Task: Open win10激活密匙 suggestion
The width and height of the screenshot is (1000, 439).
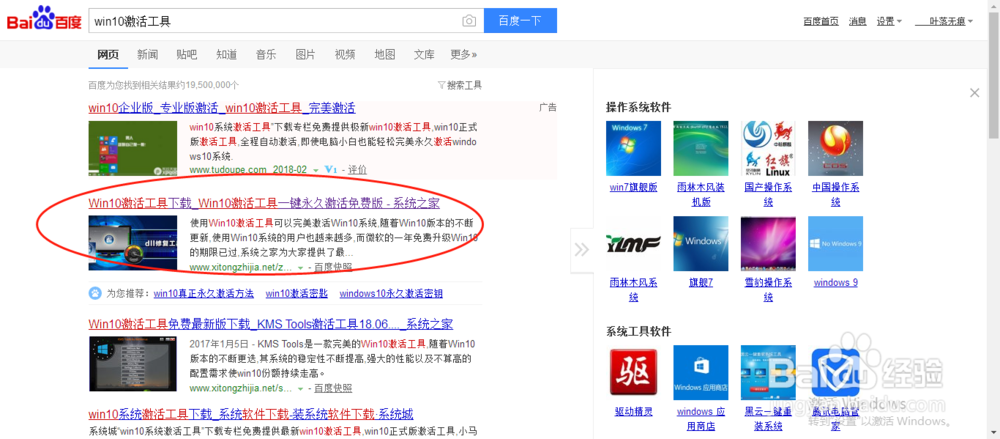Action: (x=297, y=294)
